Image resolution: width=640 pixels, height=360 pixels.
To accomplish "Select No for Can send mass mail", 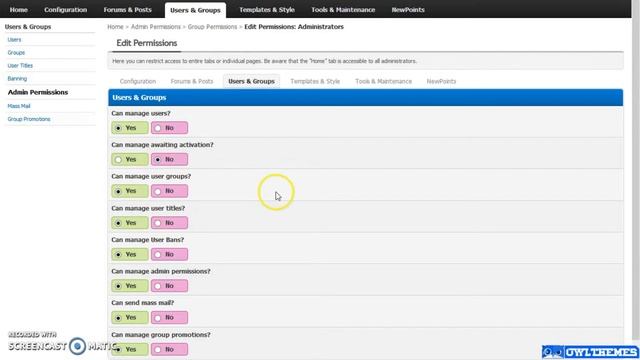I will pos(169,318).
